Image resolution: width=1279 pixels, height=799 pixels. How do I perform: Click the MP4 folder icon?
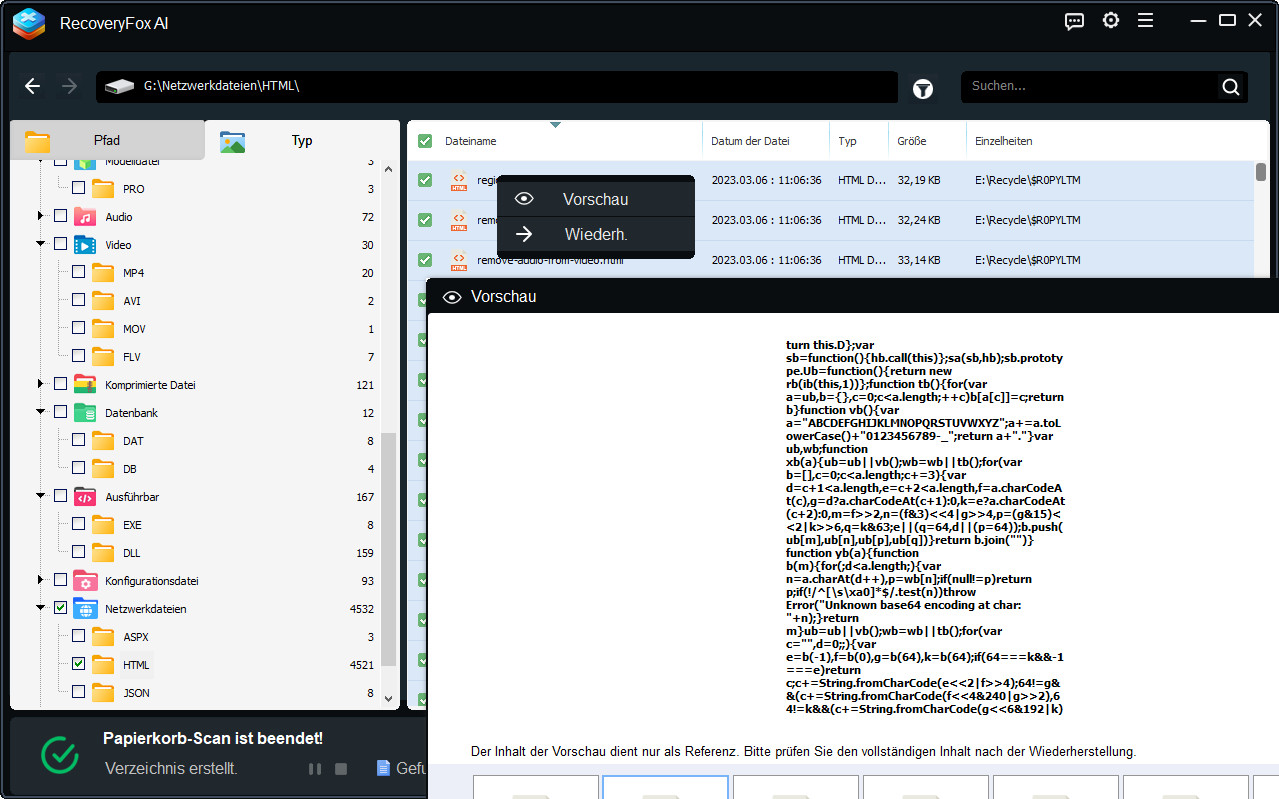103,273
